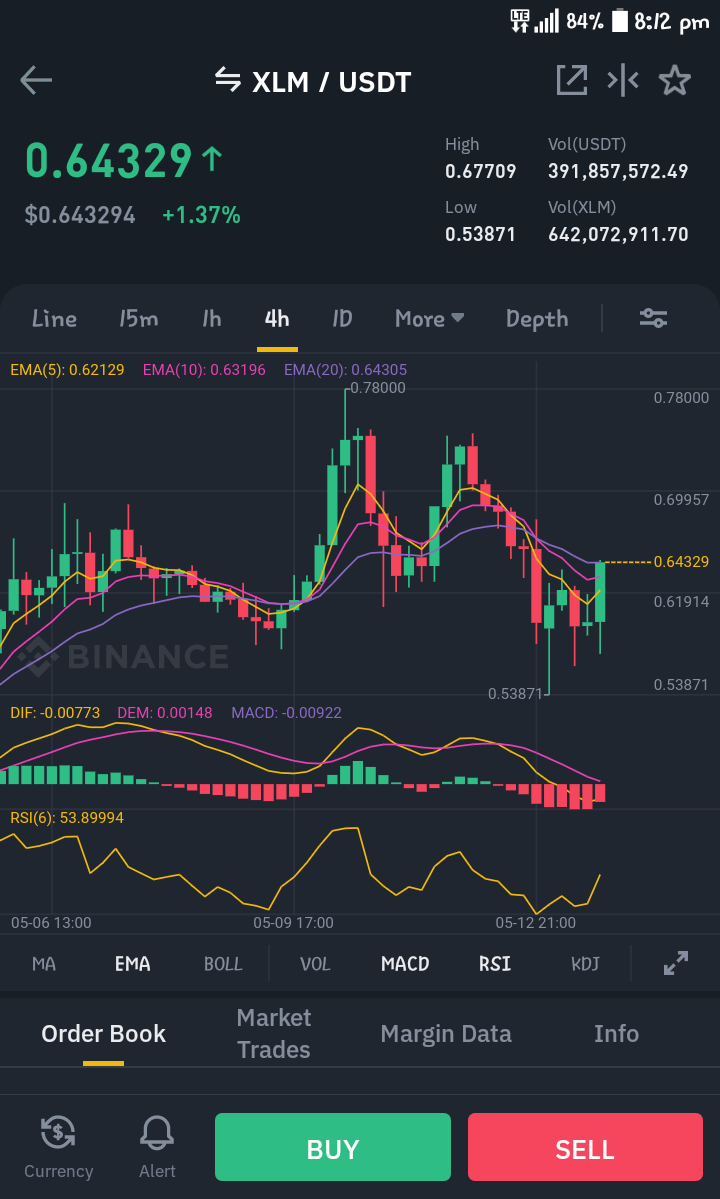Expand the More timeframes dropdown
This screenshot has width=720, height=1199.
pos(429,318)
